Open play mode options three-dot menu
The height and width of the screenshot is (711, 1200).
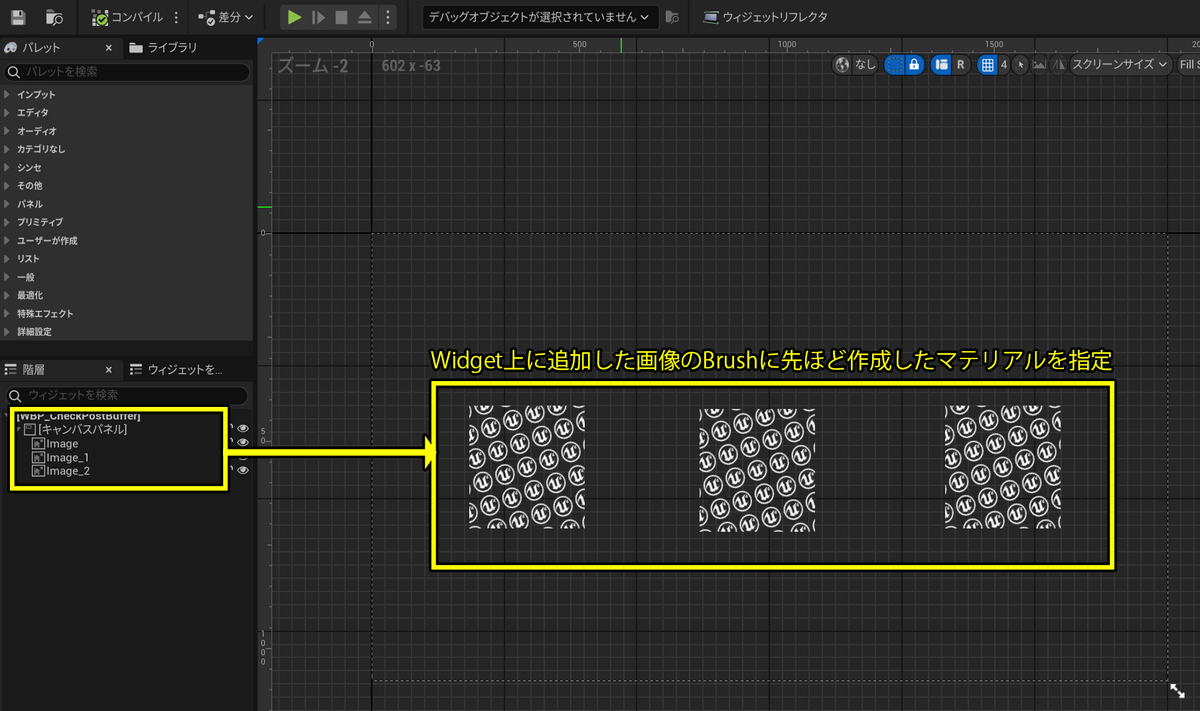point(388,17)
